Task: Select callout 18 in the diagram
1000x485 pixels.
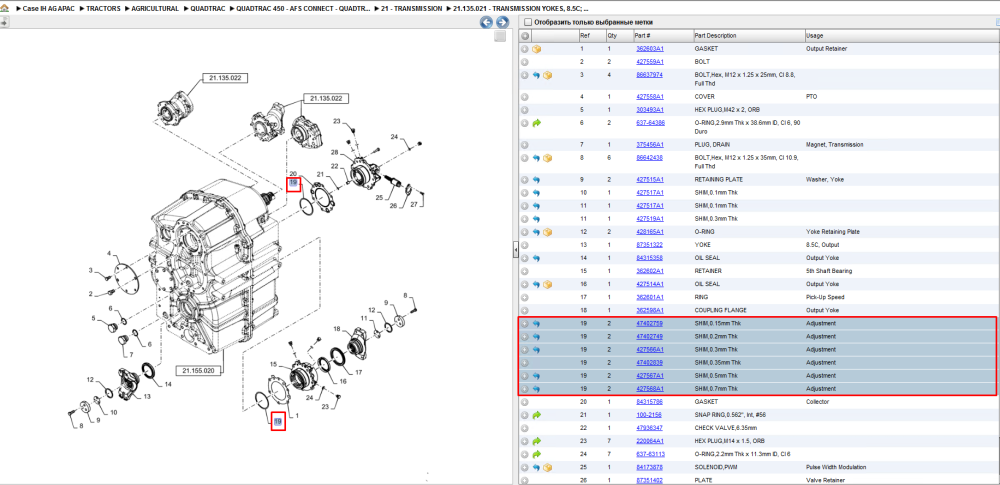Action: [x=337, y=329]
